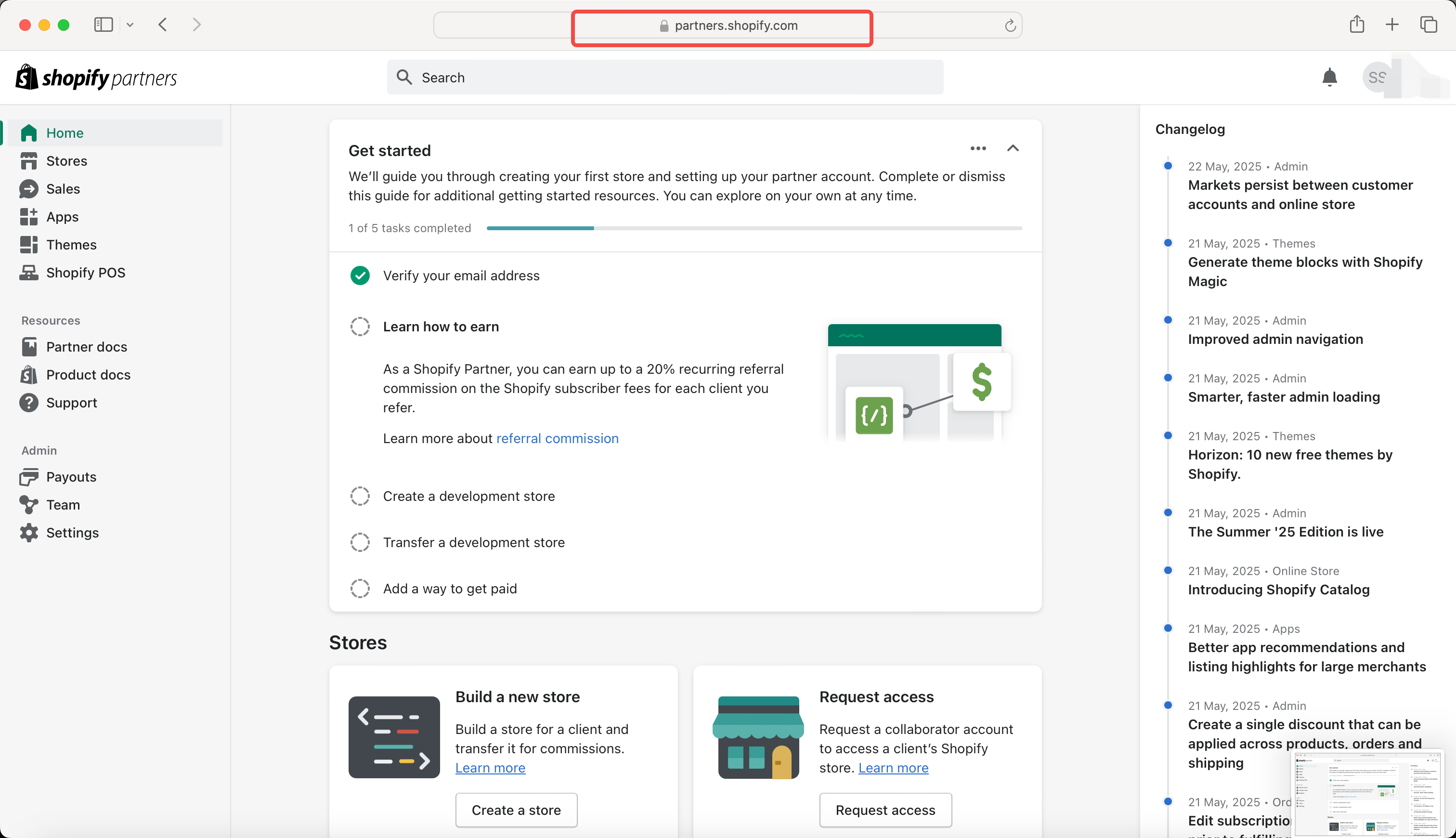Click Learn more under Request access
Viewport: 1456px width, 838px height.
click(x=894, y=768)
